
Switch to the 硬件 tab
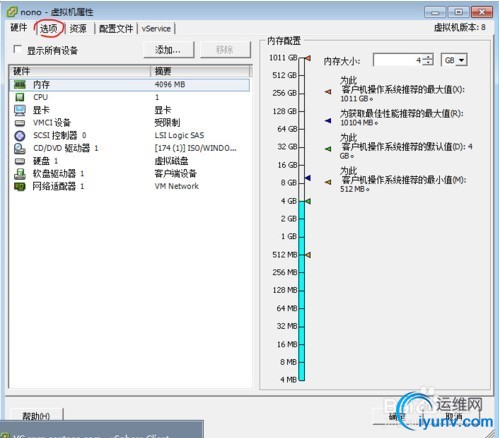click(19, 28)
